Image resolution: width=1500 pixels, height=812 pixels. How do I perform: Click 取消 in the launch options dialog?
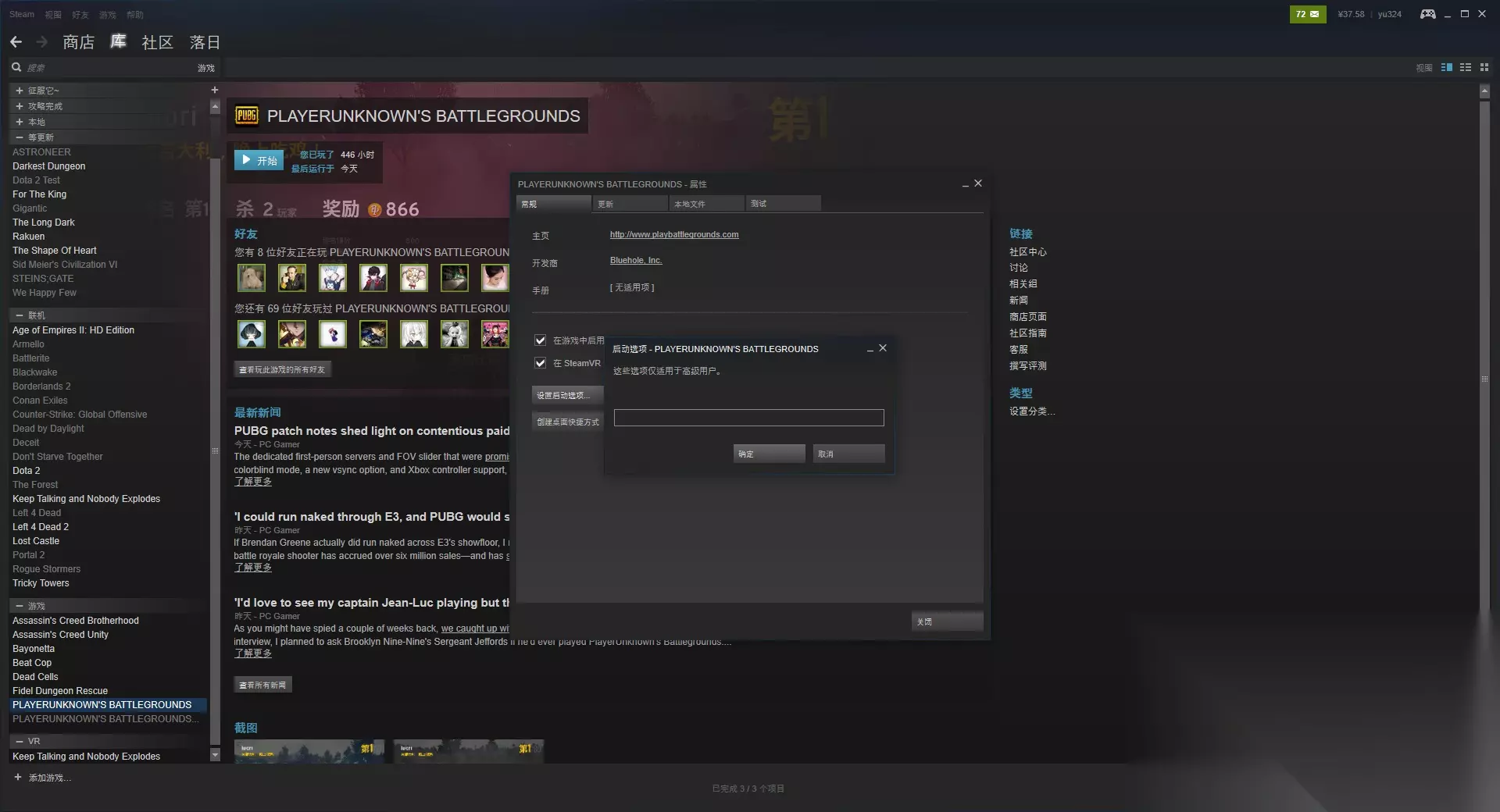coord(848,454)
